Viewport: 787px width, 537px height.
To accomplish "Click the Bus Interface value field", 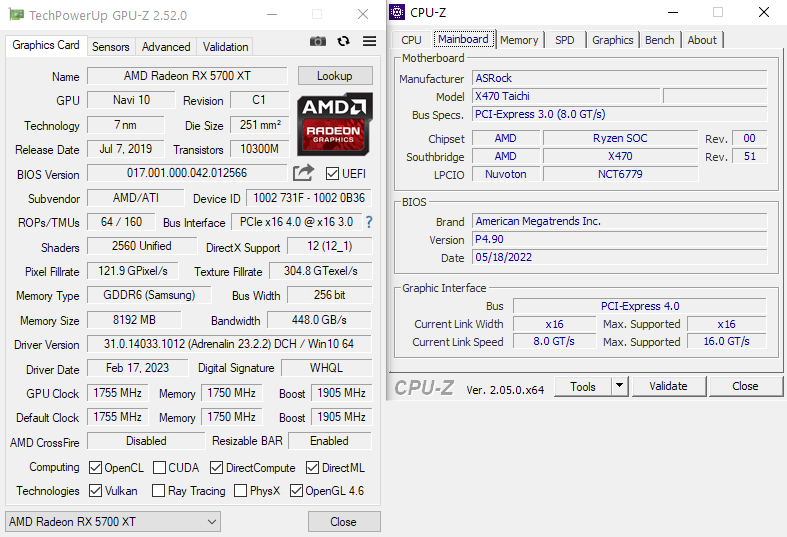I will click(x=297, y=222).
